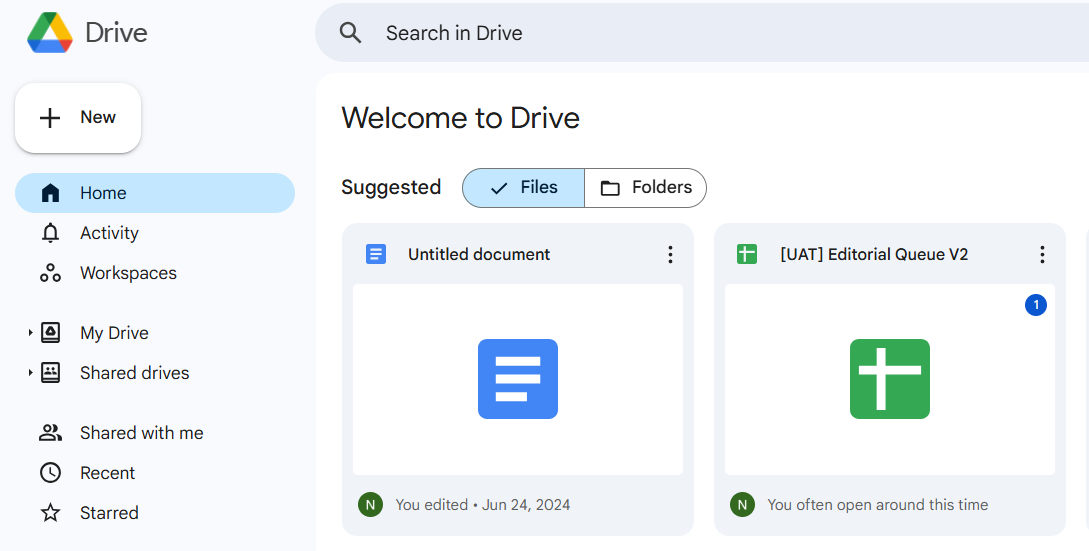Click the Activity bell icon
Viewport: 1089px width, 551px height.
pyautogui.click(x=50, y=233)
